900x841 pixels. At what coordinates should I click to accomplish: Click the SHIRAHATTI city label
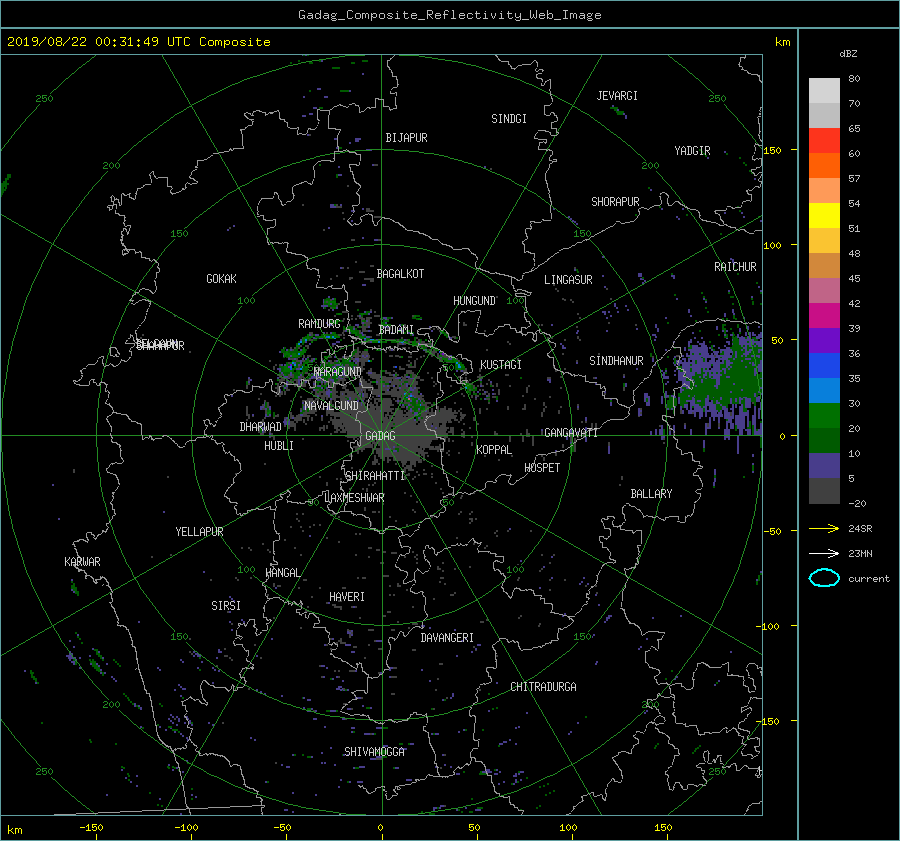coord(375,476)
